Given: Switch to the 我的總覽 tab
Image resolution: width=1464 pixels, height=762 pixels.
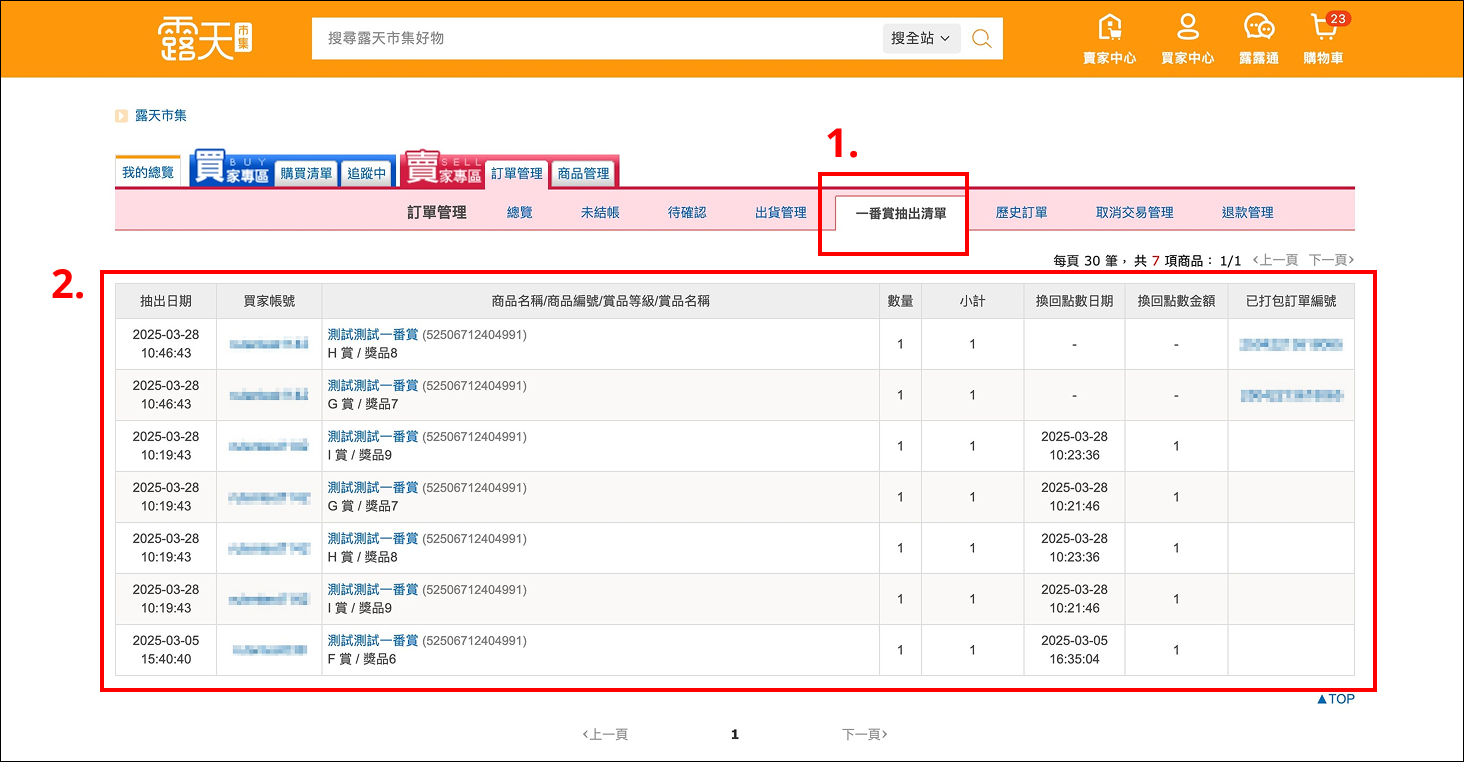Looking at the screenshot, I should [x=148, y=173].
